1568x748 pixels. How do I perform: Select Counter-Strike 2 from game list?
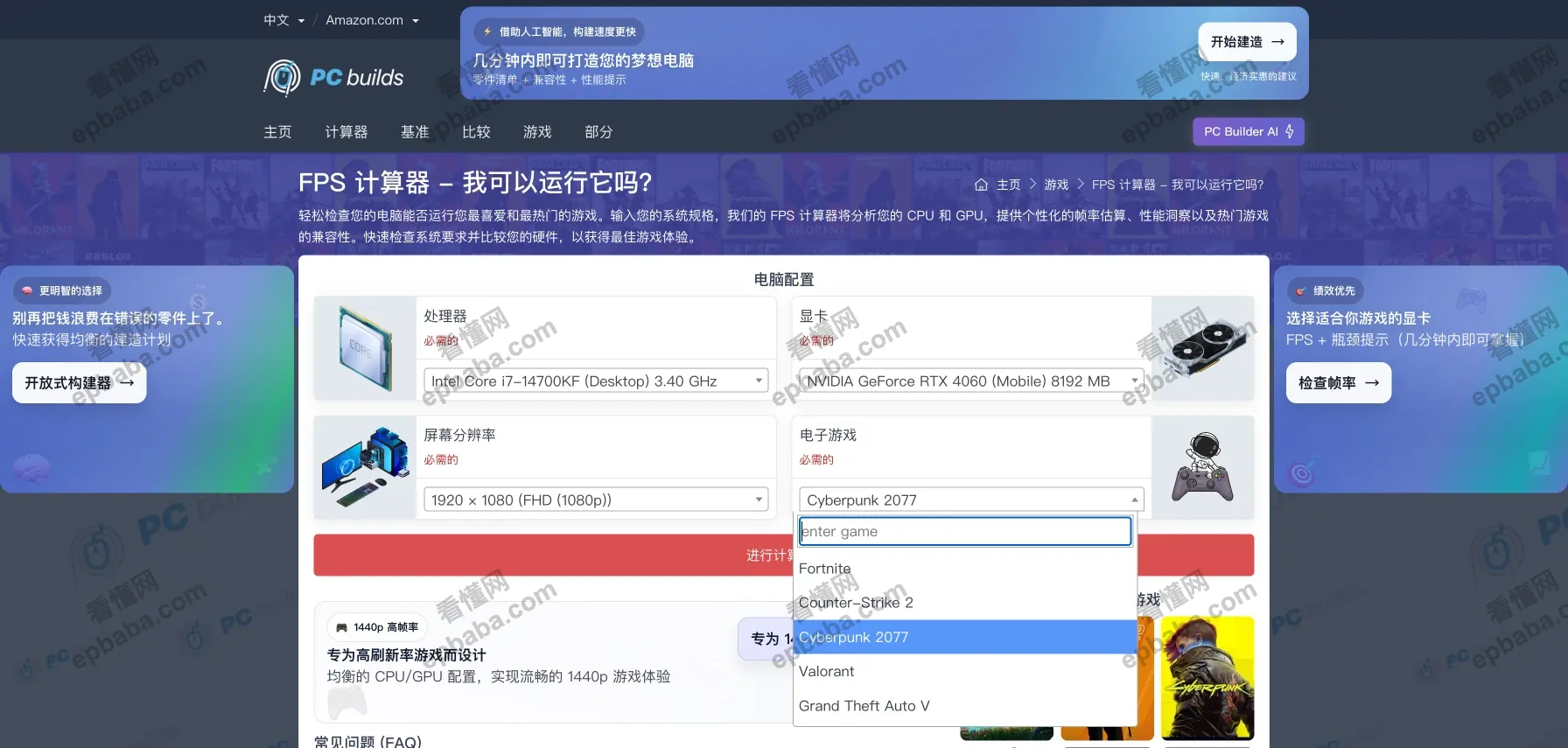965,603
